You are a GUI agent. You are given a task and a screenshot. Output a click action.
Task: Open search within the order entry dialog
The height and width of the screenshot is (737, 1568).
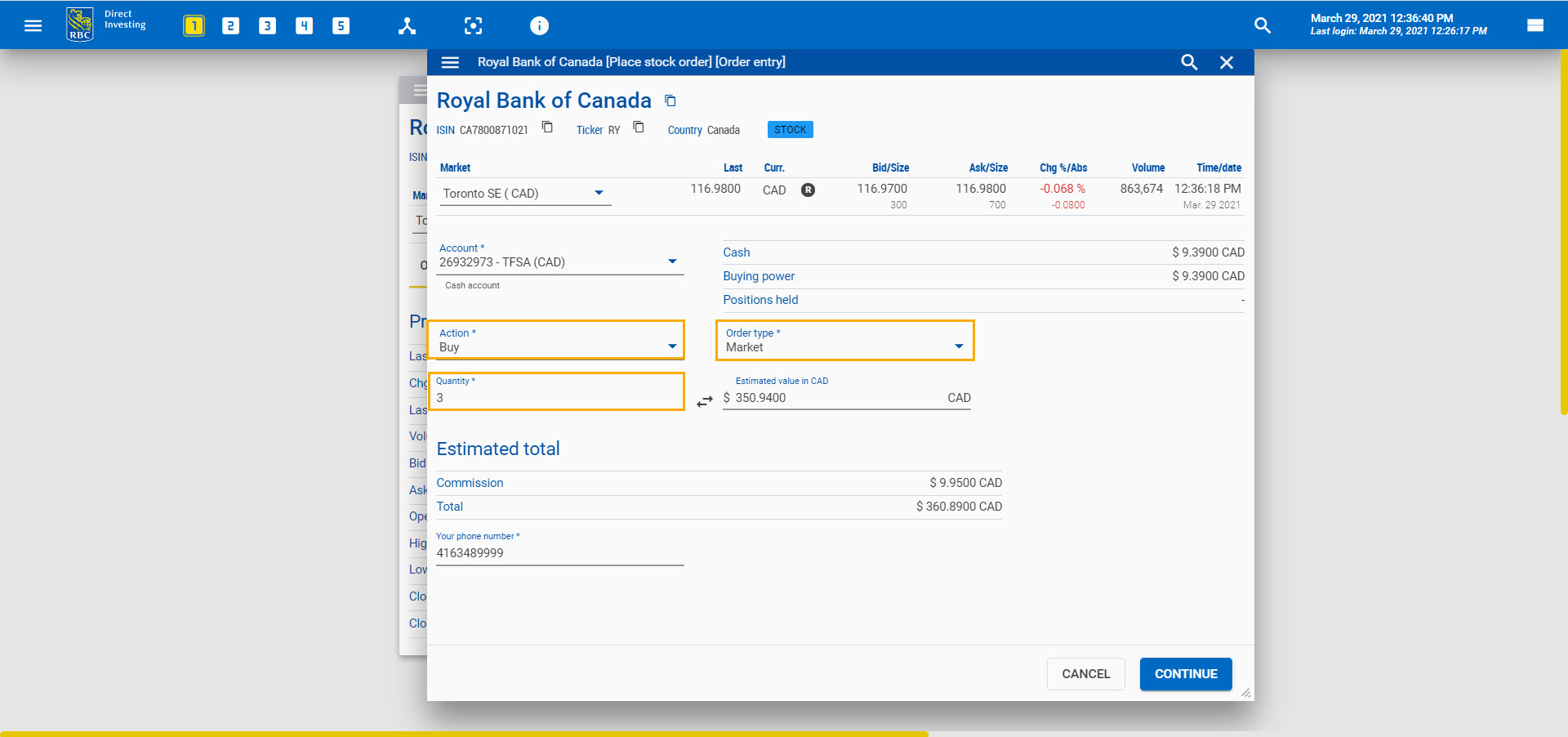tap(1189, 62)
